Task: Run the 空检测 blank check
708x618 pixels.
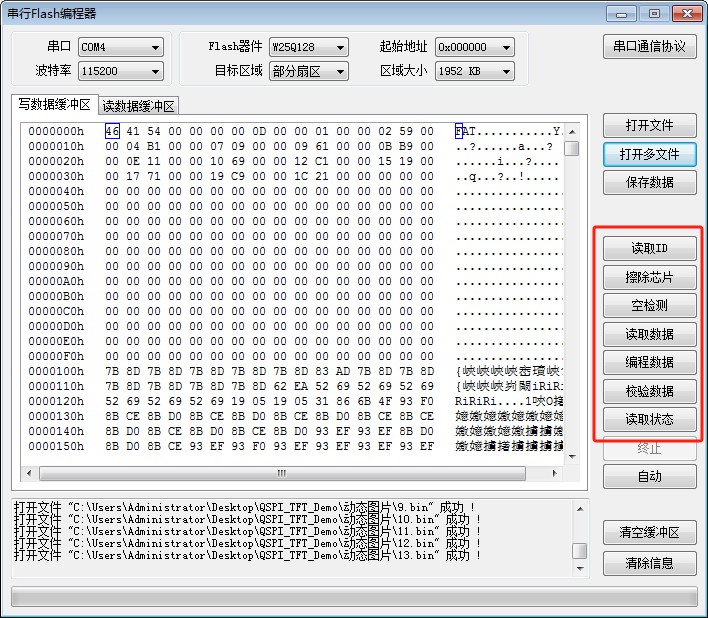Action: [x=649, y=306]
